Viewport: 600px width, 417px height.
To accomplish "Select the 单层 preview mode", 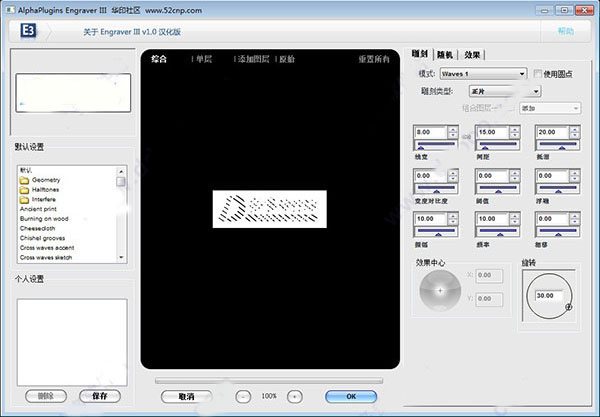I will pyautogui.click(x=204, y=59).
